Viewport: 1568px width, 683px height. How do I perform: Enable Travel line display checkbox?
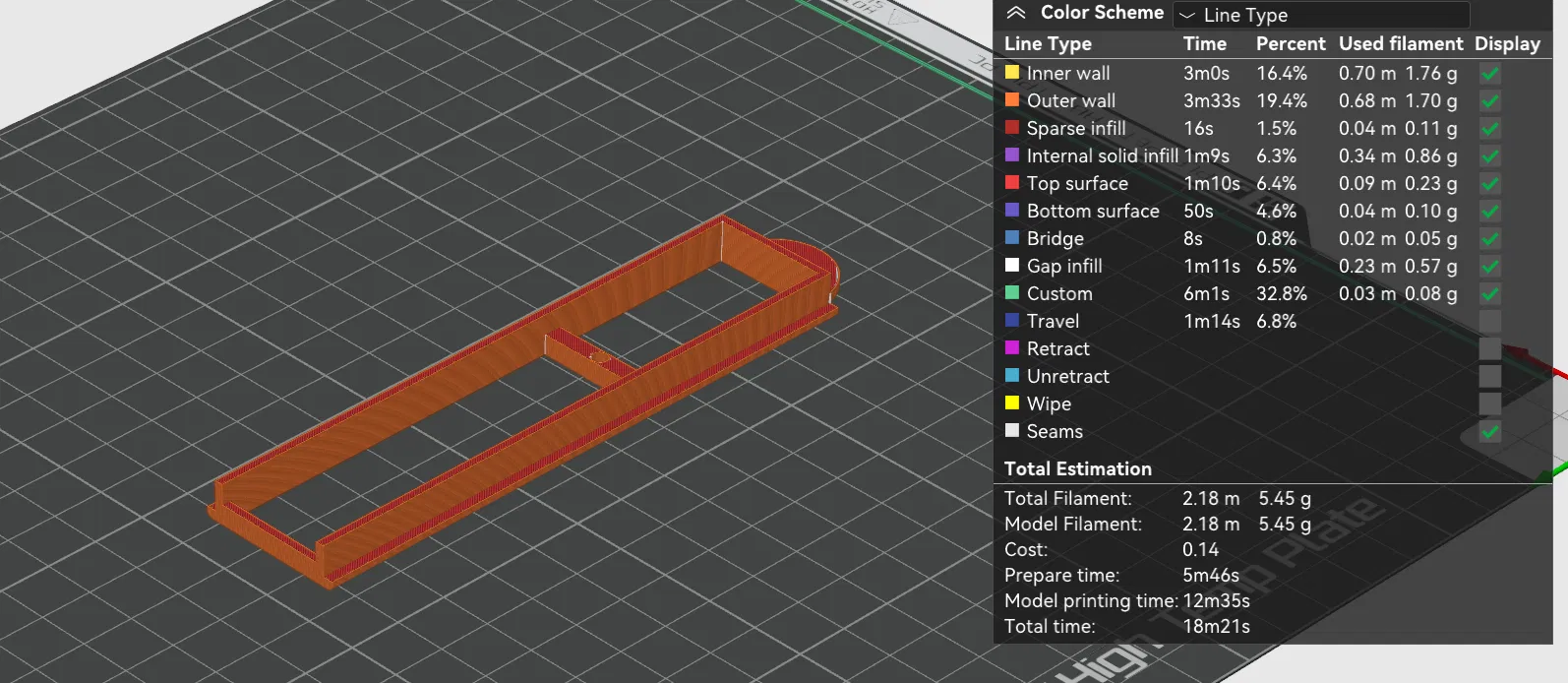[x=1490, y=322]
